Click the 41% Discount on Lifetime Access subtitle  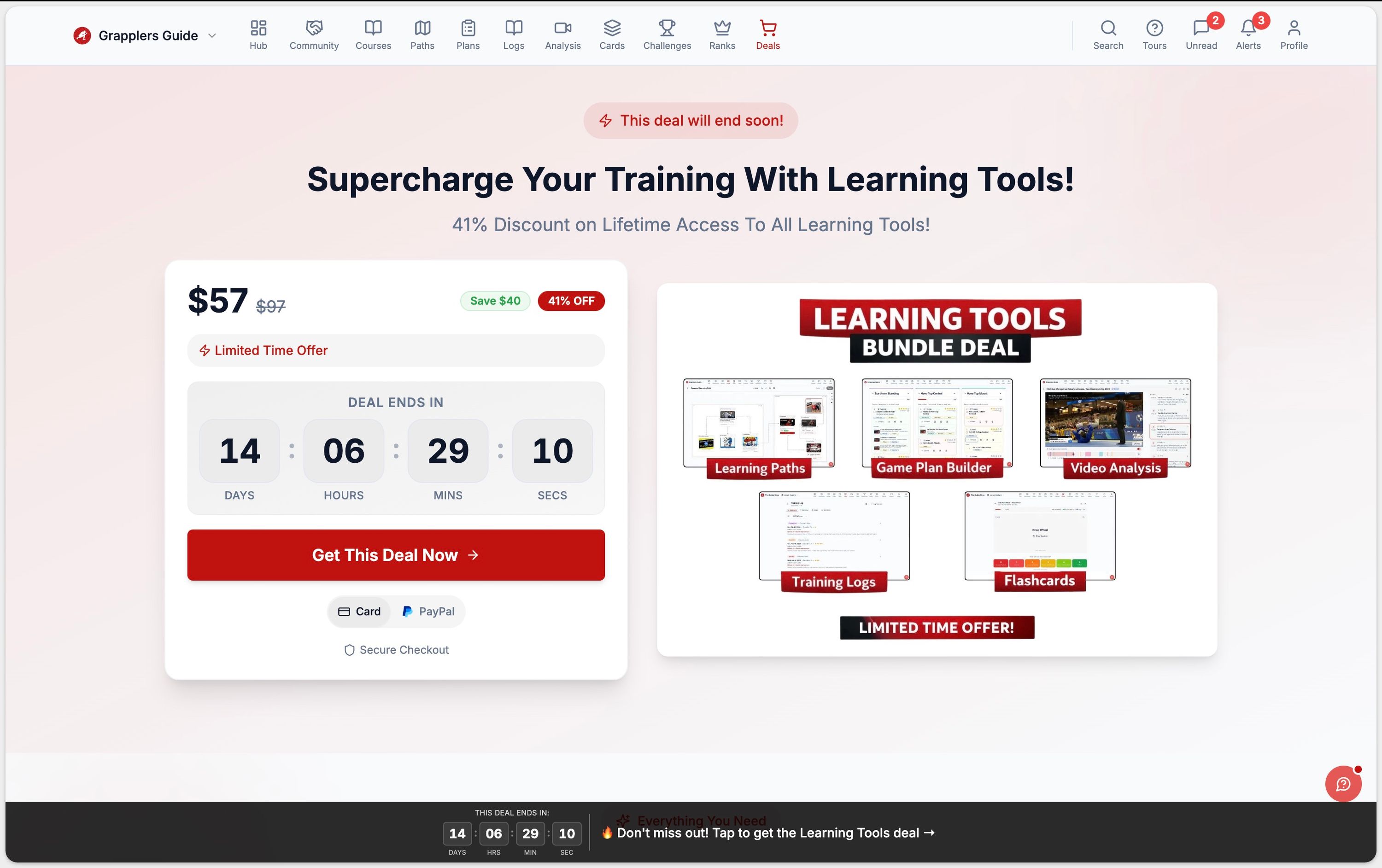pyautogui.click(x=691, y=224)
